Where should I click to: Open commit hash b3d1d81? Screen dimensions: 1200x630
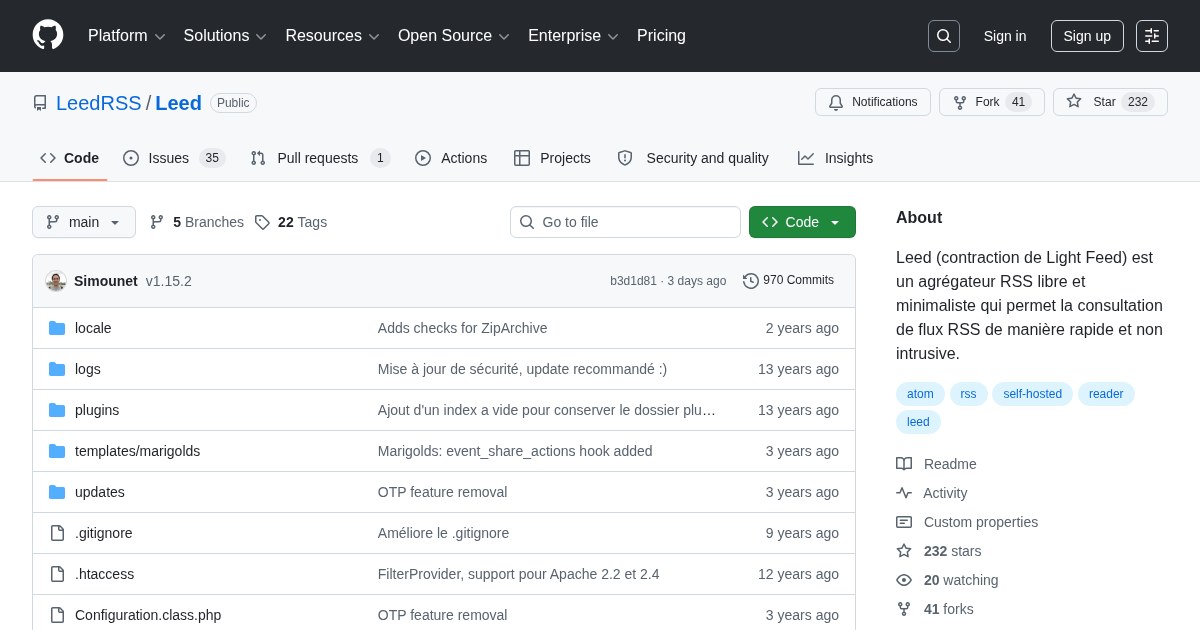(x=634, y=281)
